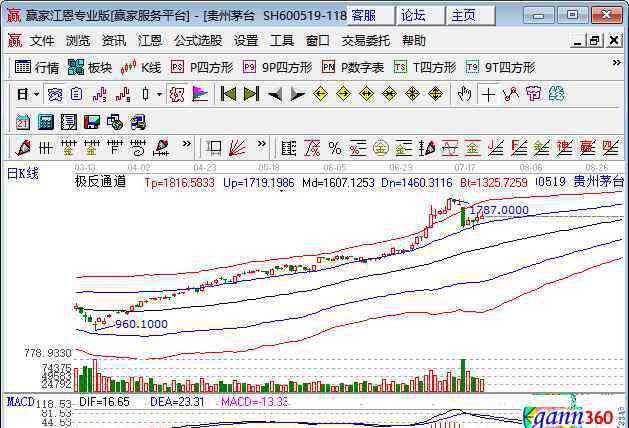The image size is (629, 428).
Task: Click the 行情 quotes button
Action: click(37, 67)
